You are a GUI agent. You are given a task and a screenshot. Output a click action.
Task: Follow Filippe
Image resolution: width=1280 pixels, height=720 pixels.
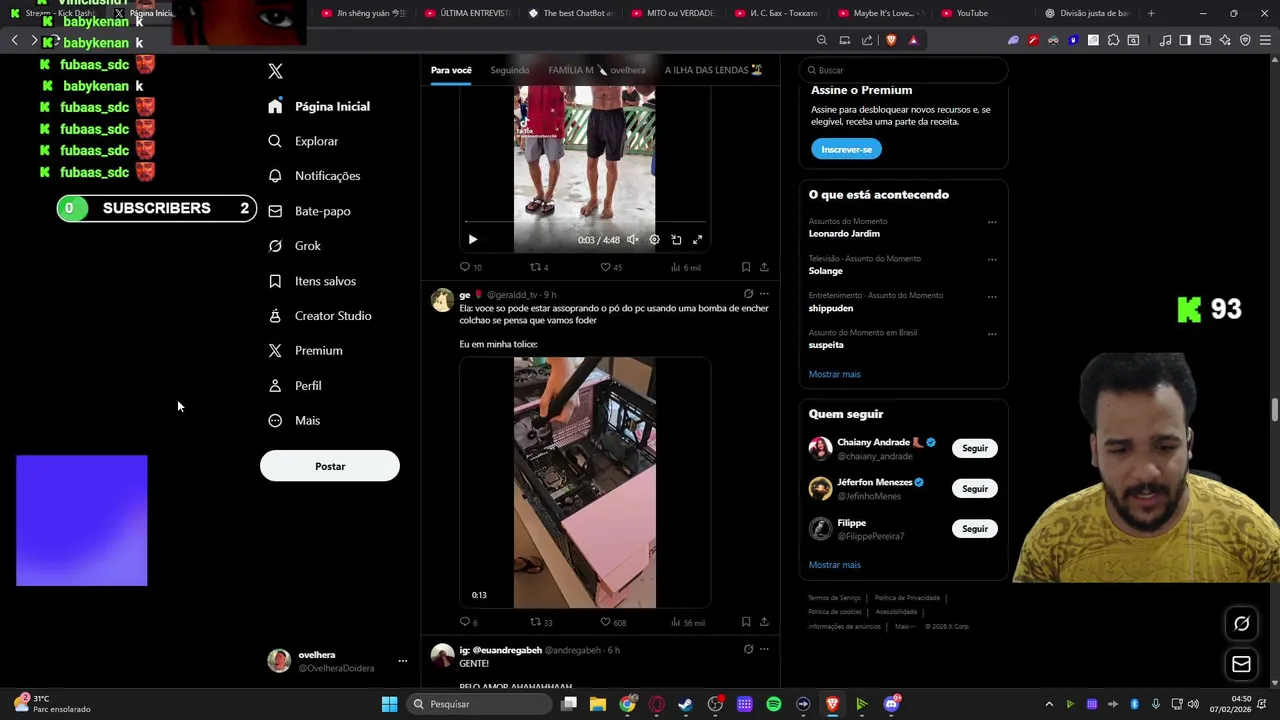974,529
